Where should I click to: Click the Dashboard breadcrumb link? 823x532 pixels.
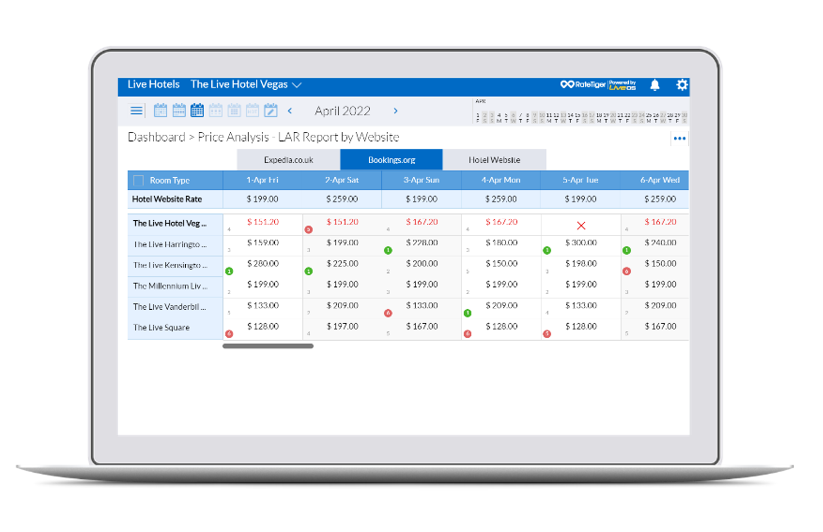click(x=156, y=137)
